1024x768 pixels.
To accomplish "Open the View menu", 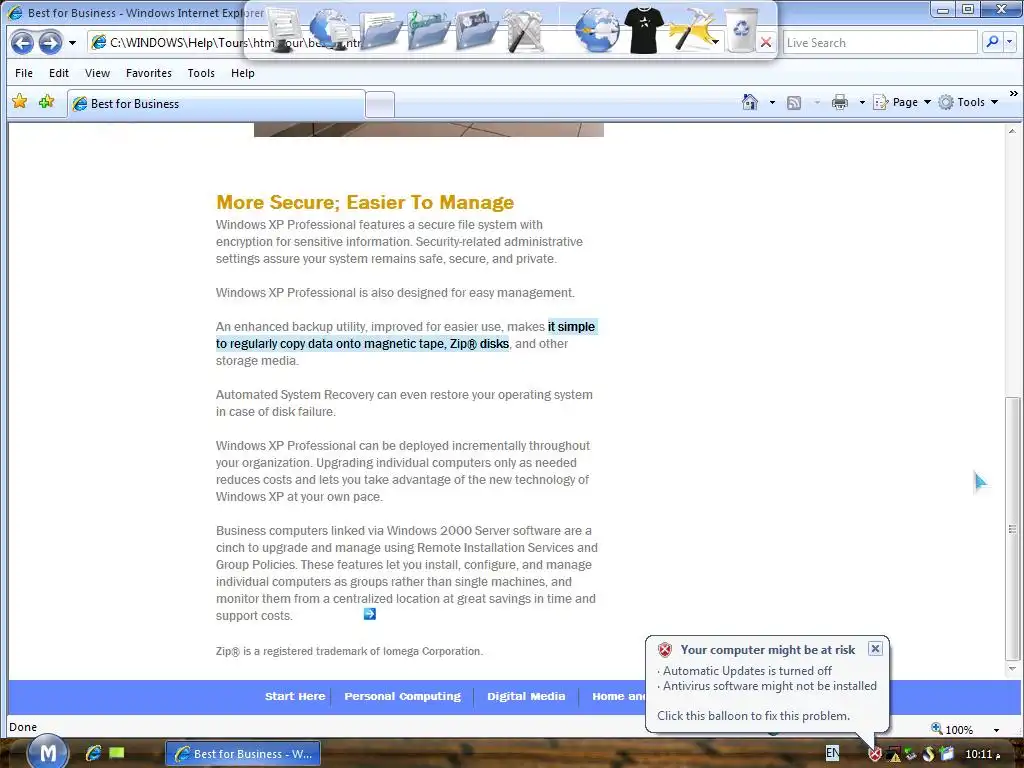I will point(97,73).
